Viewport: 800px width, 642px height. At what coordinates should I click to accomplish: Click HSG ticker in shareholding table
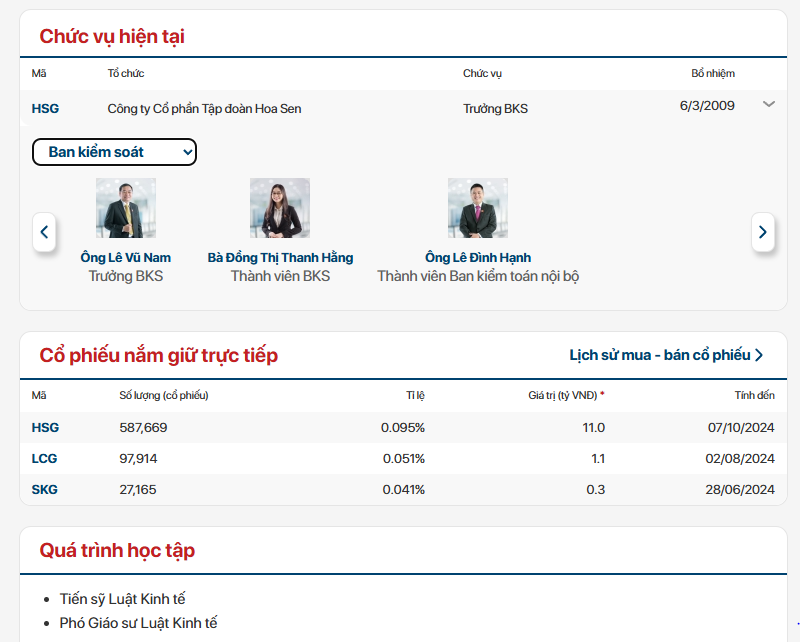[45, 427]
